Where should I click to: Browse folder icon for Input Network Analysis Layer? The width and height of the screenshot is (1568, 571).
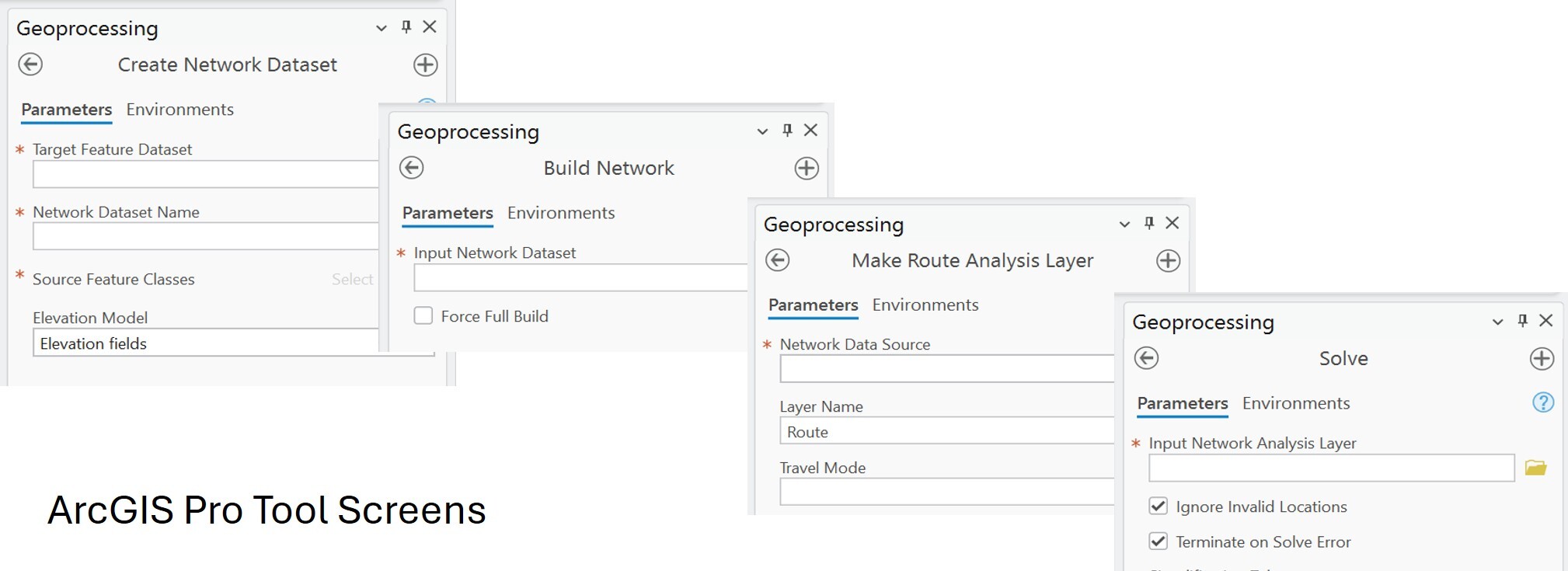[x=1535, y=468]
